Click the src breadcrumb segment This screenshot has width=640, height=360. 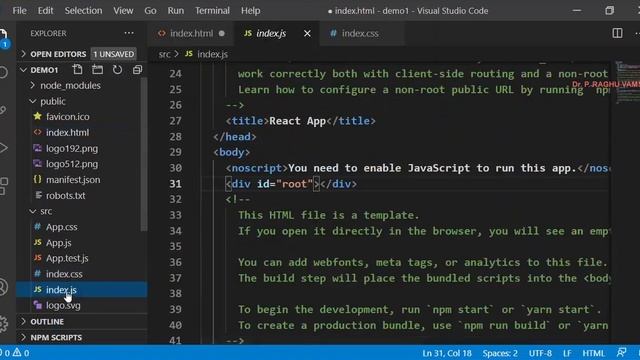164,54
